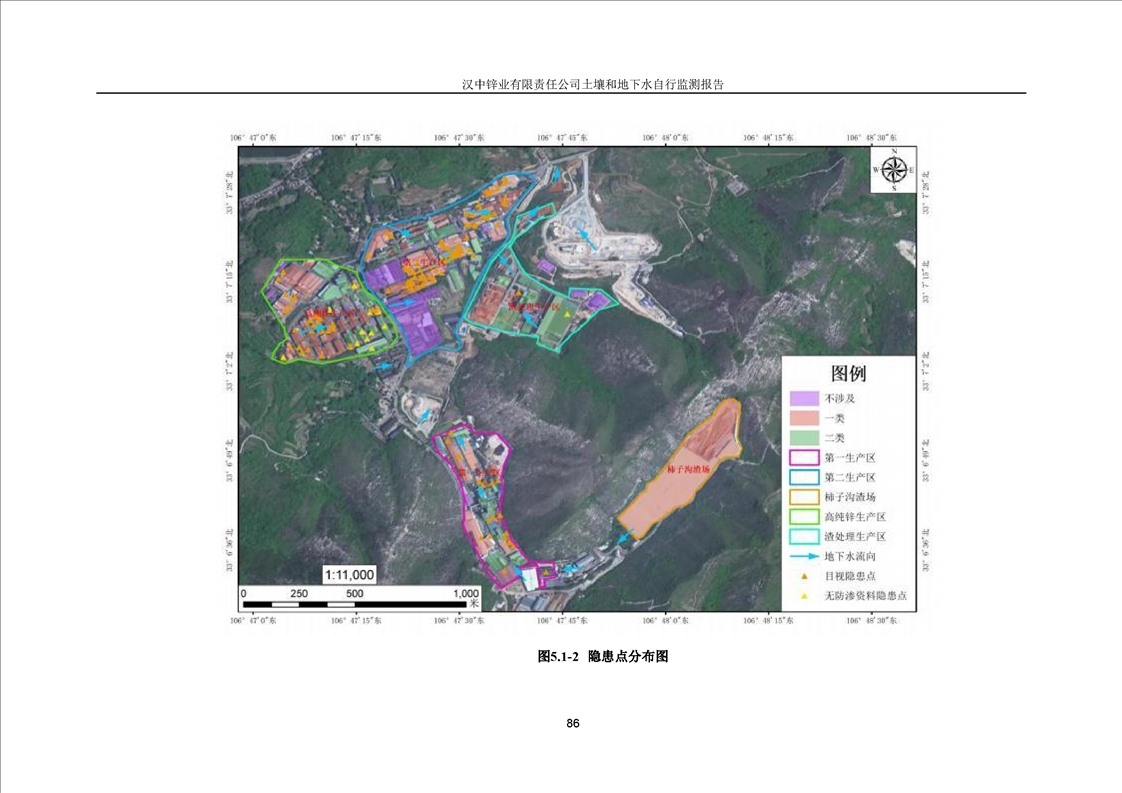Click the cyan 渣处理生产区 outline legend symbol
The width and height of the screenshot is (1122, 793).
coord(804,537)
